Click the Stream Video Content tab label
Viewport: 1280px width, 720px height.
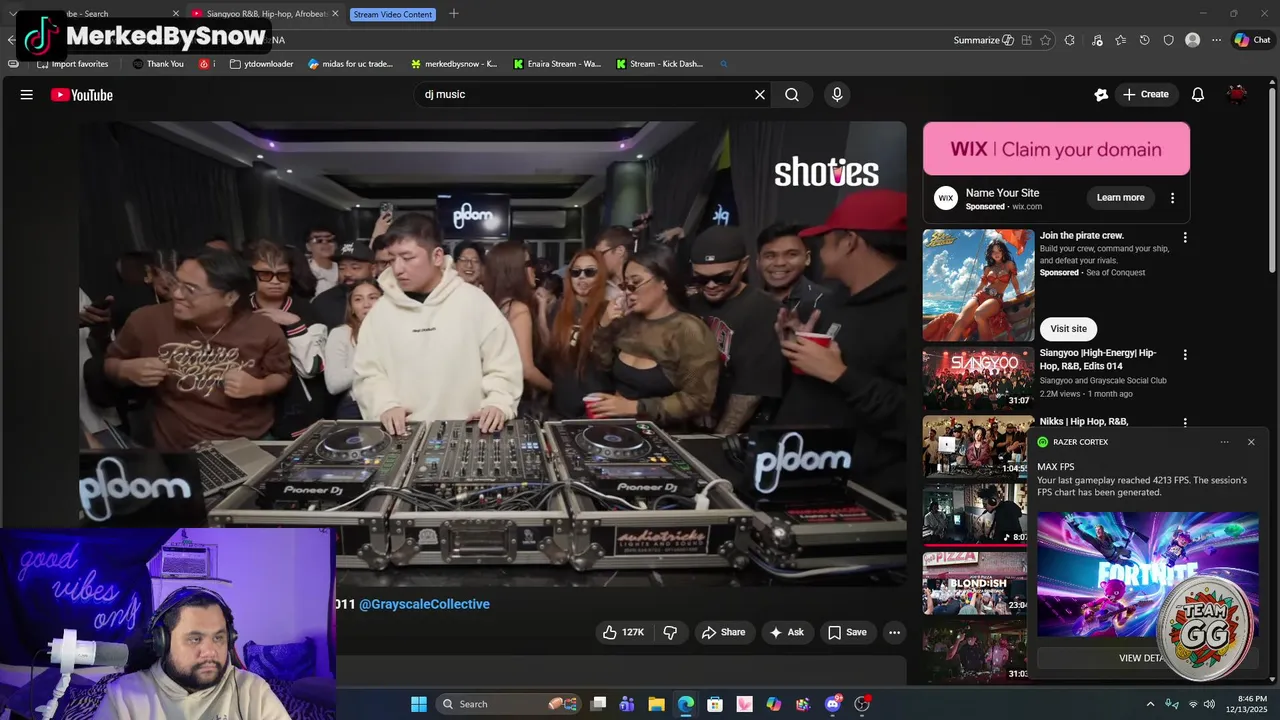[393, 14]
